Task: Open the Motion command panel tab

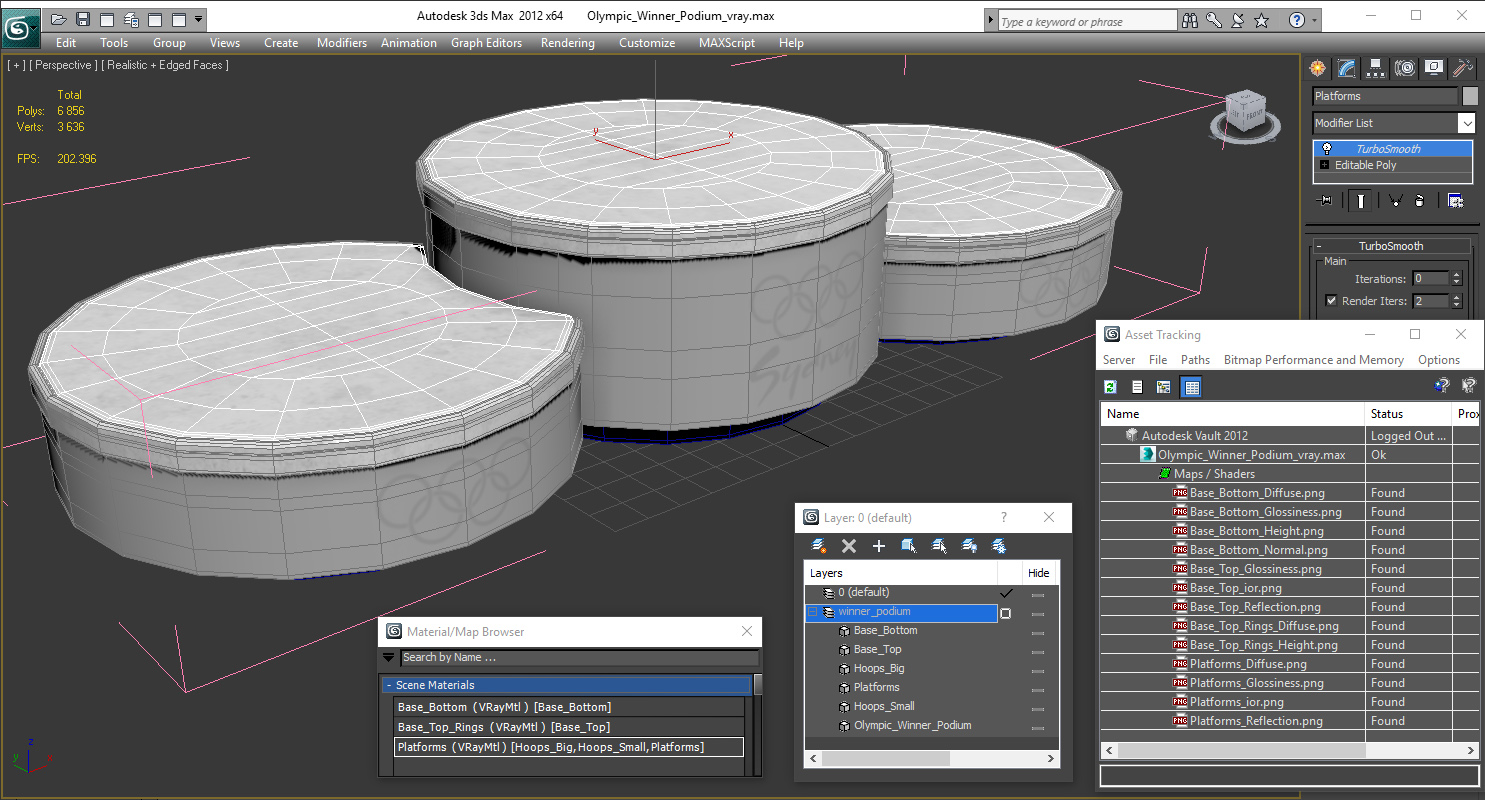Action: (x=1405, y=68)
